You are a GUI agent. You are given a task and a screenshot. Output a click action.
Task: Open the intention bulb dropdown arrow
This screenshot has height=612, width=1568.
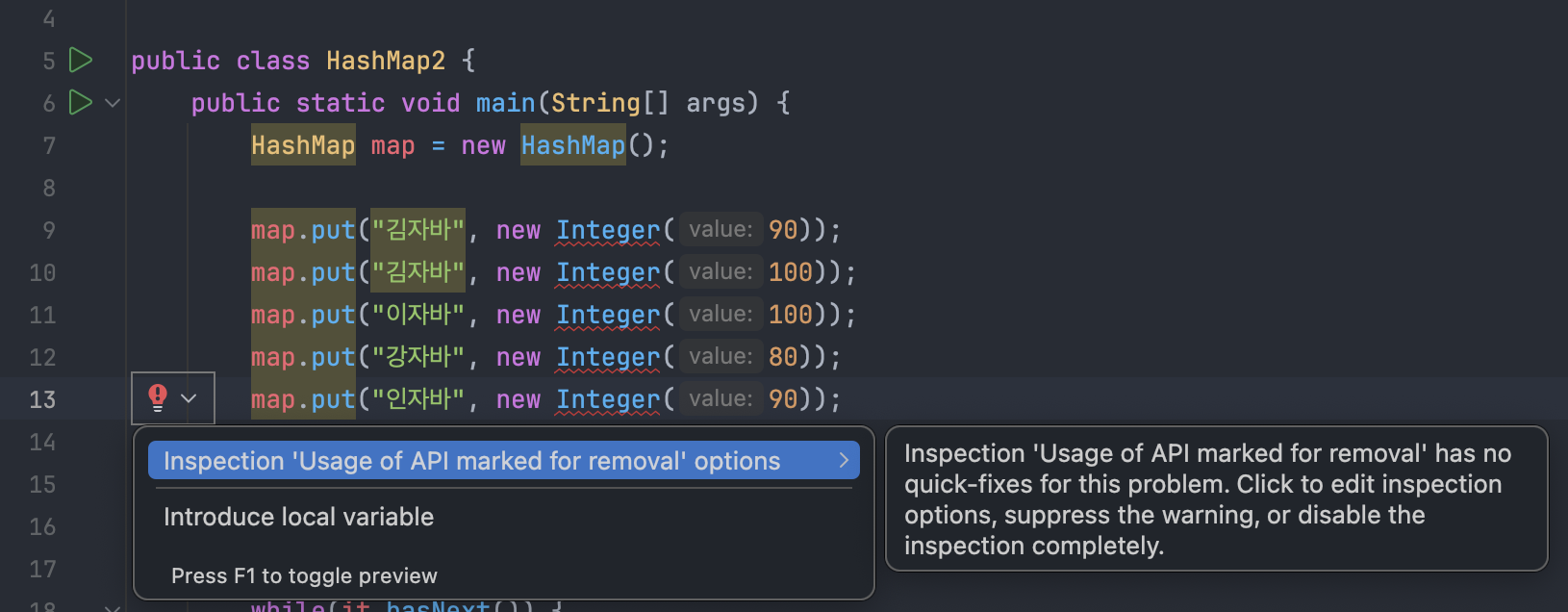pyautogui.click(x=190, y=398)
